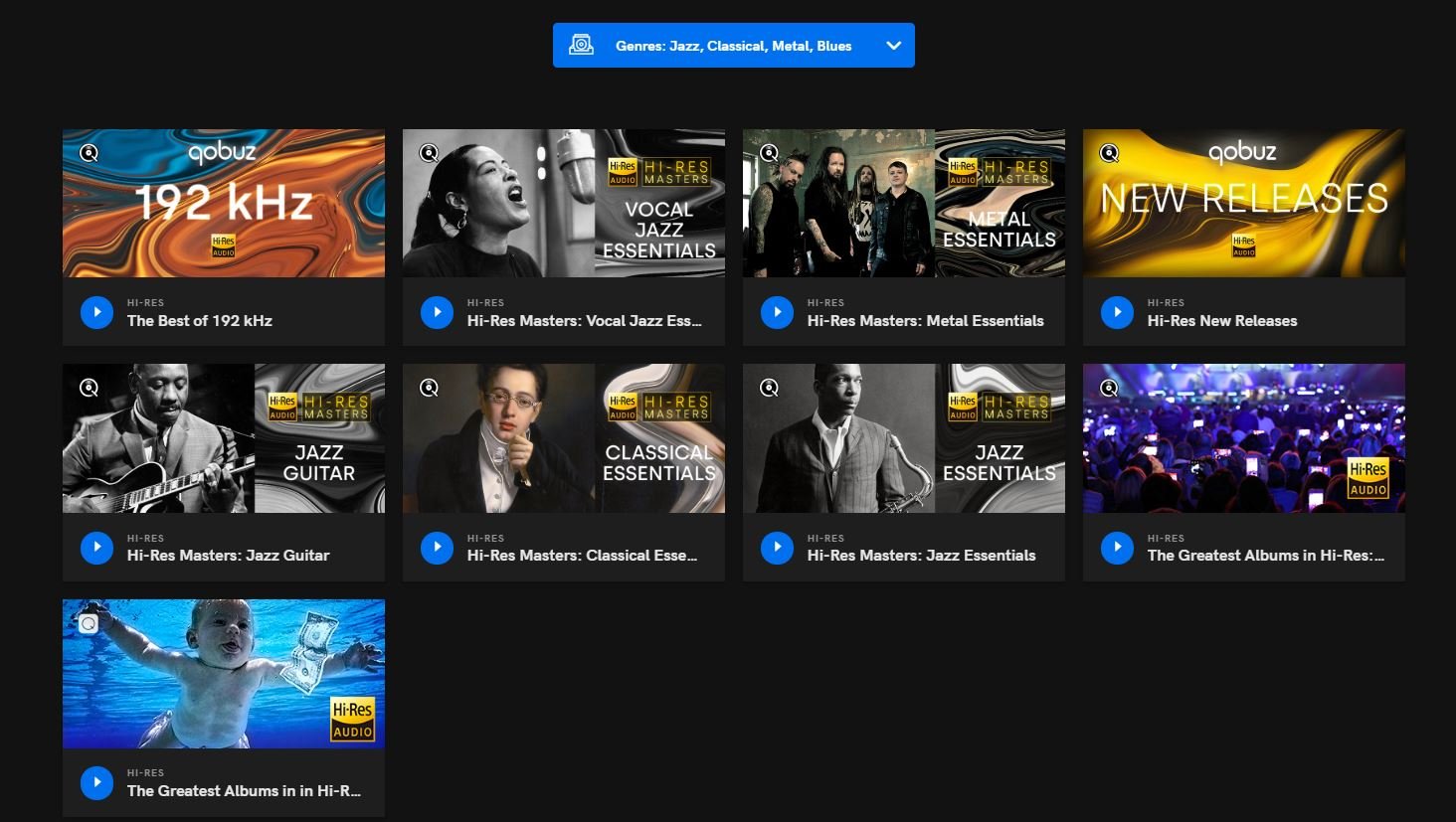Image resolution: width=1456 pixels, height=822 pixels.
Task: Open the title The Best of 192 kHz
Action: point(200,321)
